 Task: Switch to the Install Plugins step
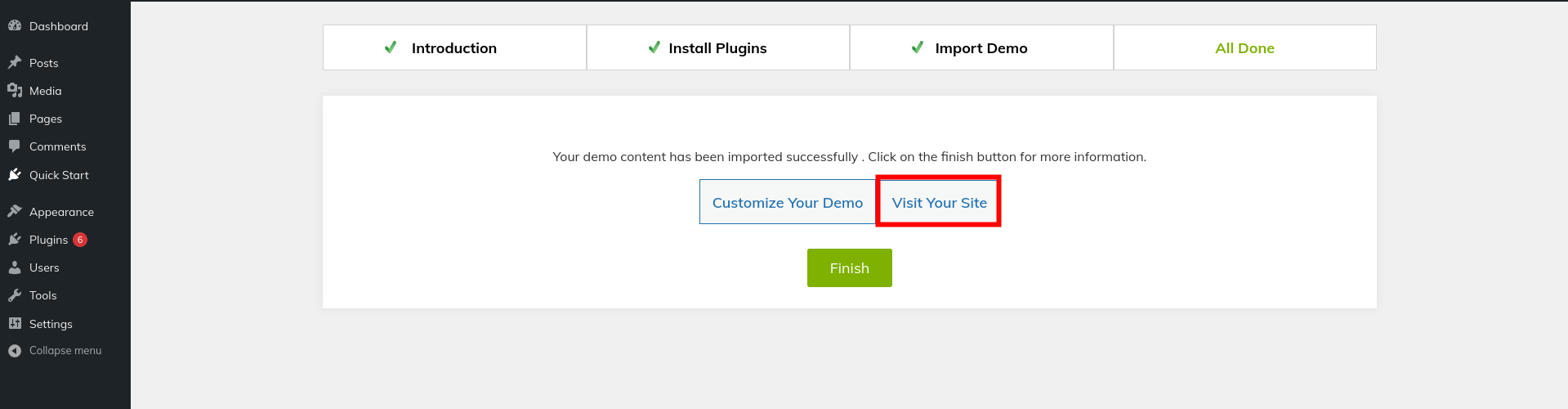[717, 48]
